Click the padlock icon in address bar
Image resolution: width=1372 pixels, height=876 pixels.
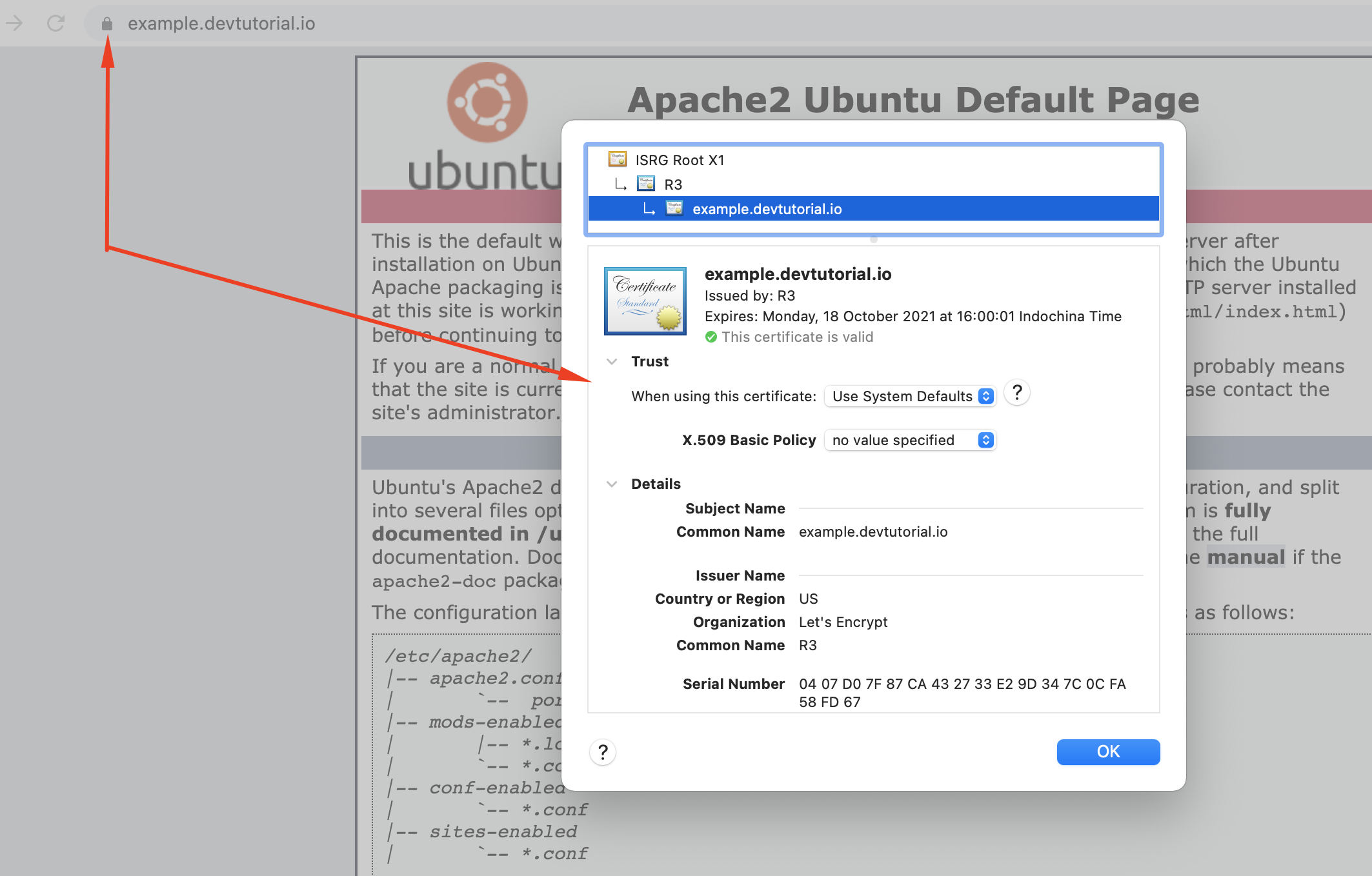coord(107,24)
